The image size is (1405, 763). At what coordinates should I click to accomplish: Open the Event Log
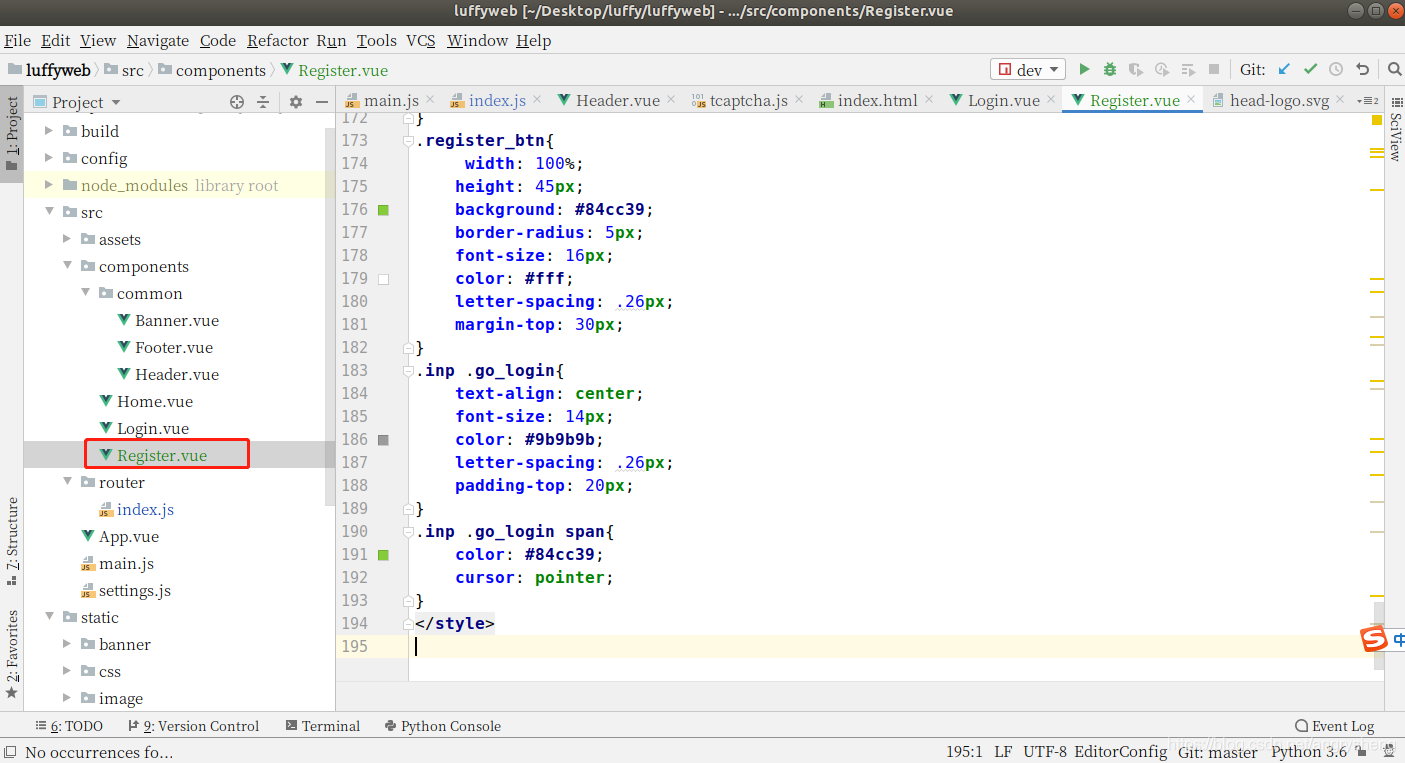[1334, 726]
